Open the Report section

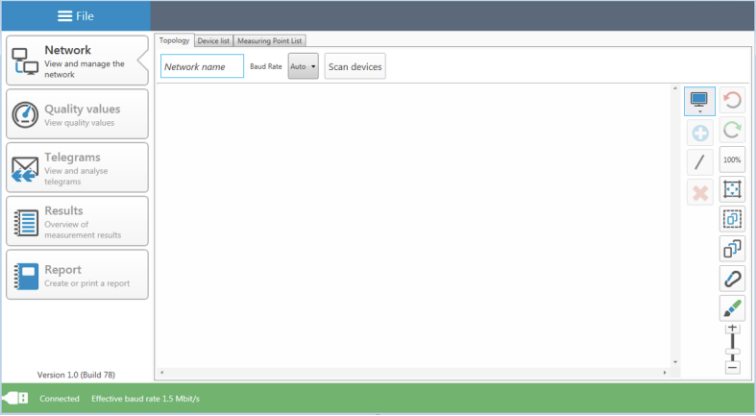(x=77, y=274)
